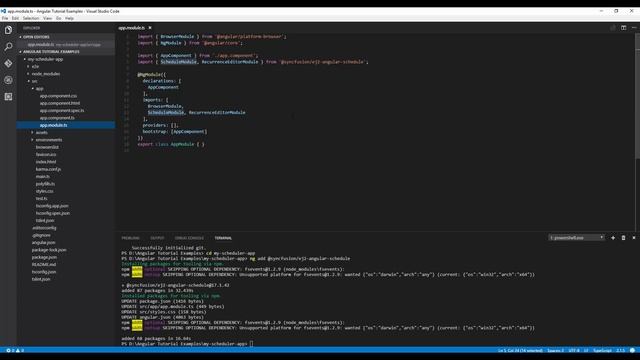Open README.md in explorer
The image size is (640, 360).
[44, 265]
